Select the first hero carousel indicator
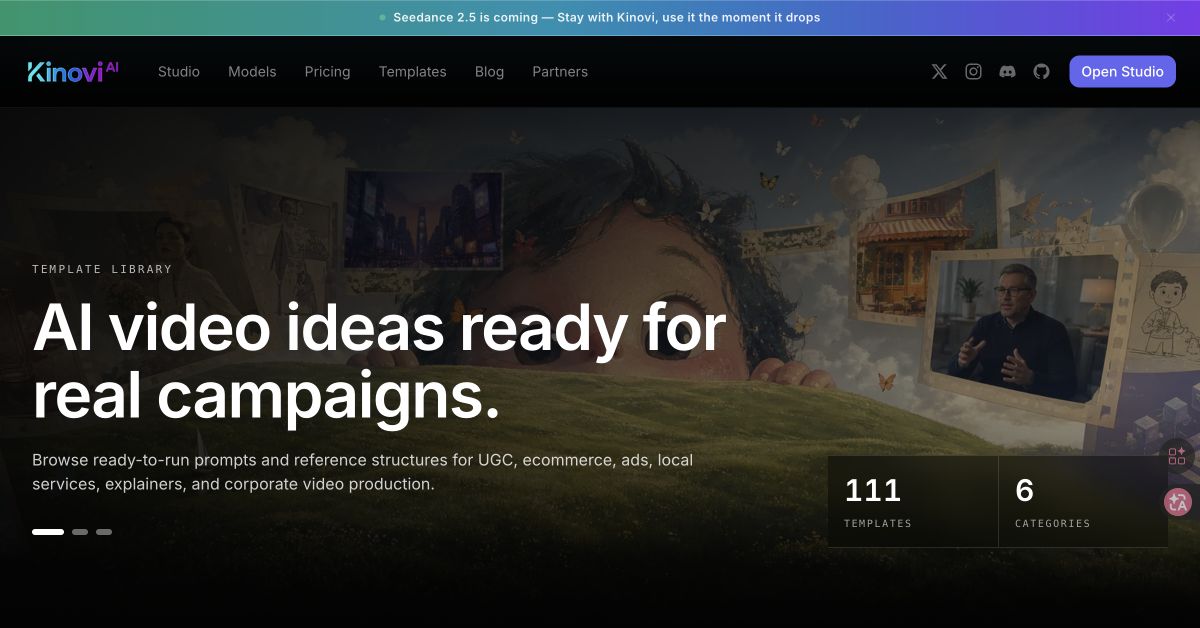 coord(48,532)
